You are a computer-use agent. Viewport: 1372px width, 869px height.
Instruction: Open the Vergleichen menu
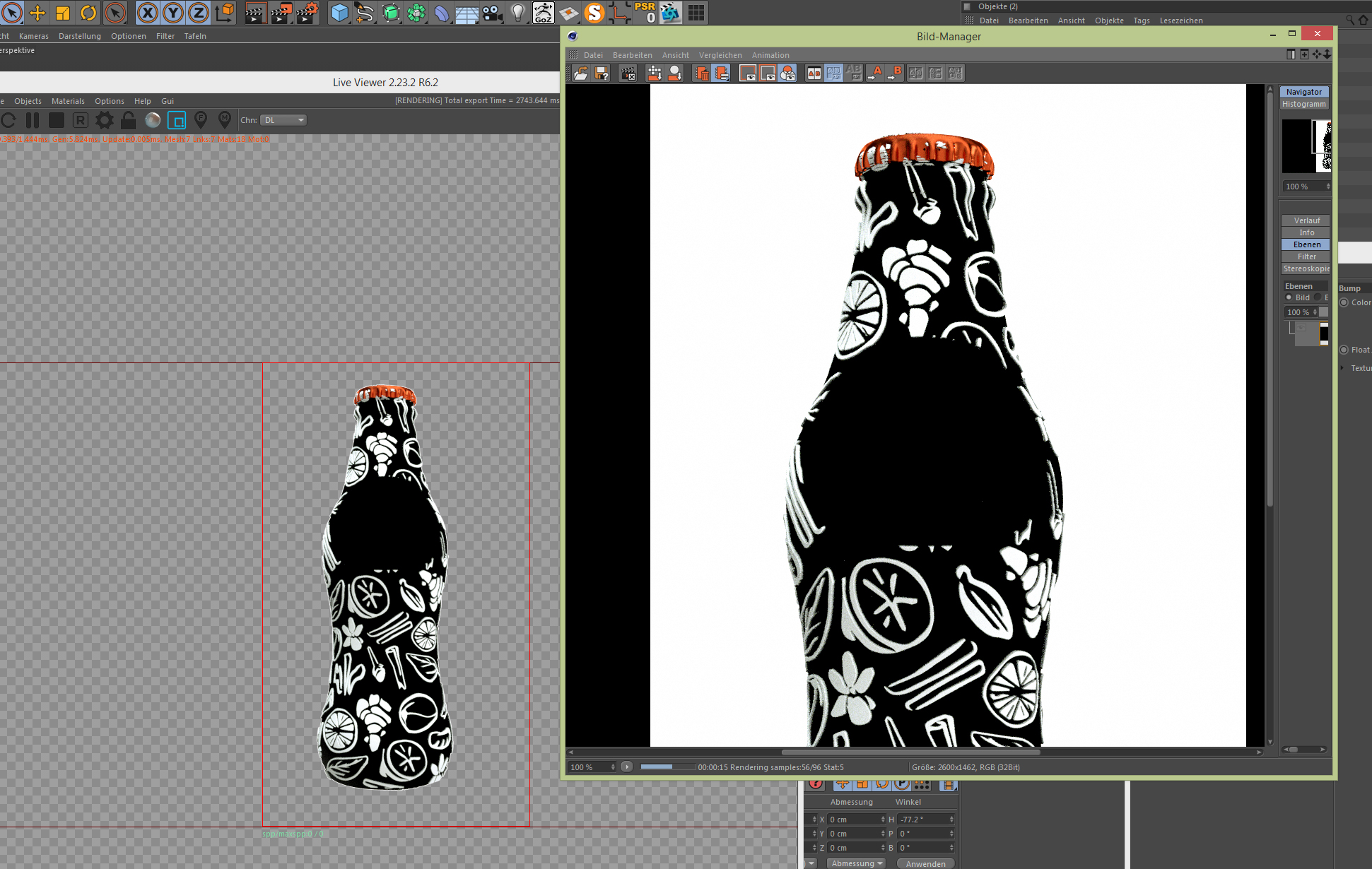(720, 55)
